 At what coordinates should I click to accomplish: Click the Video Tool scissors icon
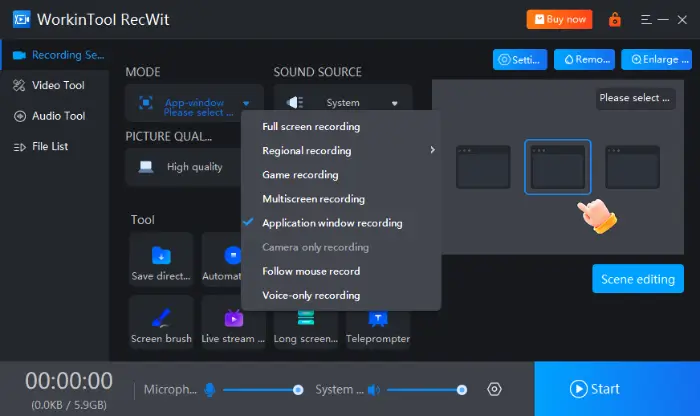click(x=19, y=85)
